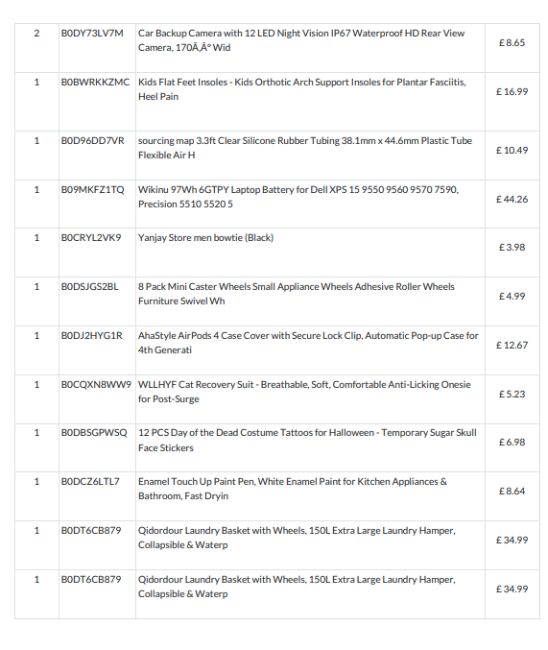This screenshot has height=650, width=548.
Task: Select Kids Flat Feet Insoles description
Action: [x=302, y=89]
